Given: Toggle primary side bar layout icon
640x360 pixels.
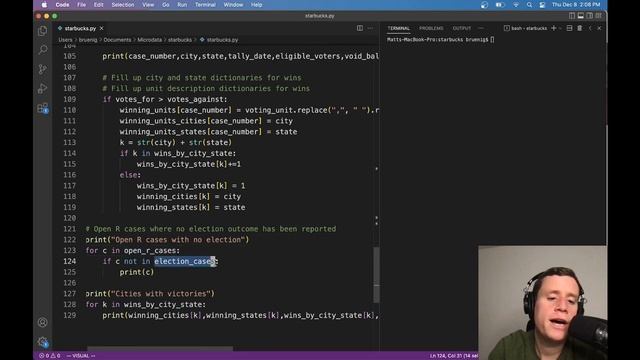Looking at the screenshot, I should pyautogui.click(x=572, y=16).
